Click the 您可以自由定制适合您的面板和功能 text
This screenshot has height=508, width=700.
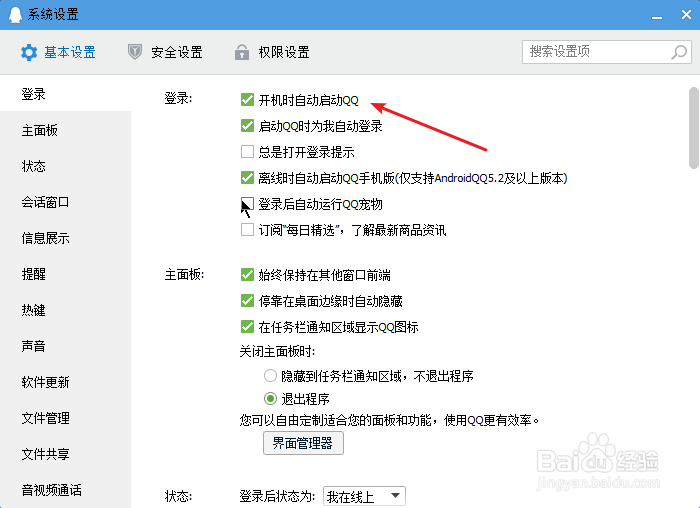click(335, 420)
